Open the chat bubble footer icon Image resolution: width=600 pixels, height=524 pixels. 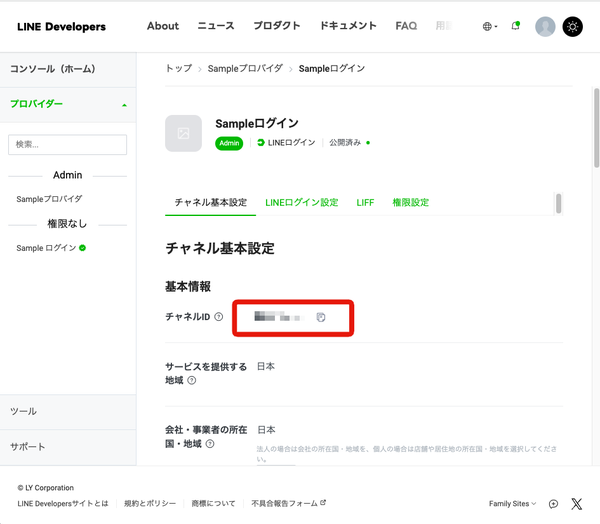point(553,504)
